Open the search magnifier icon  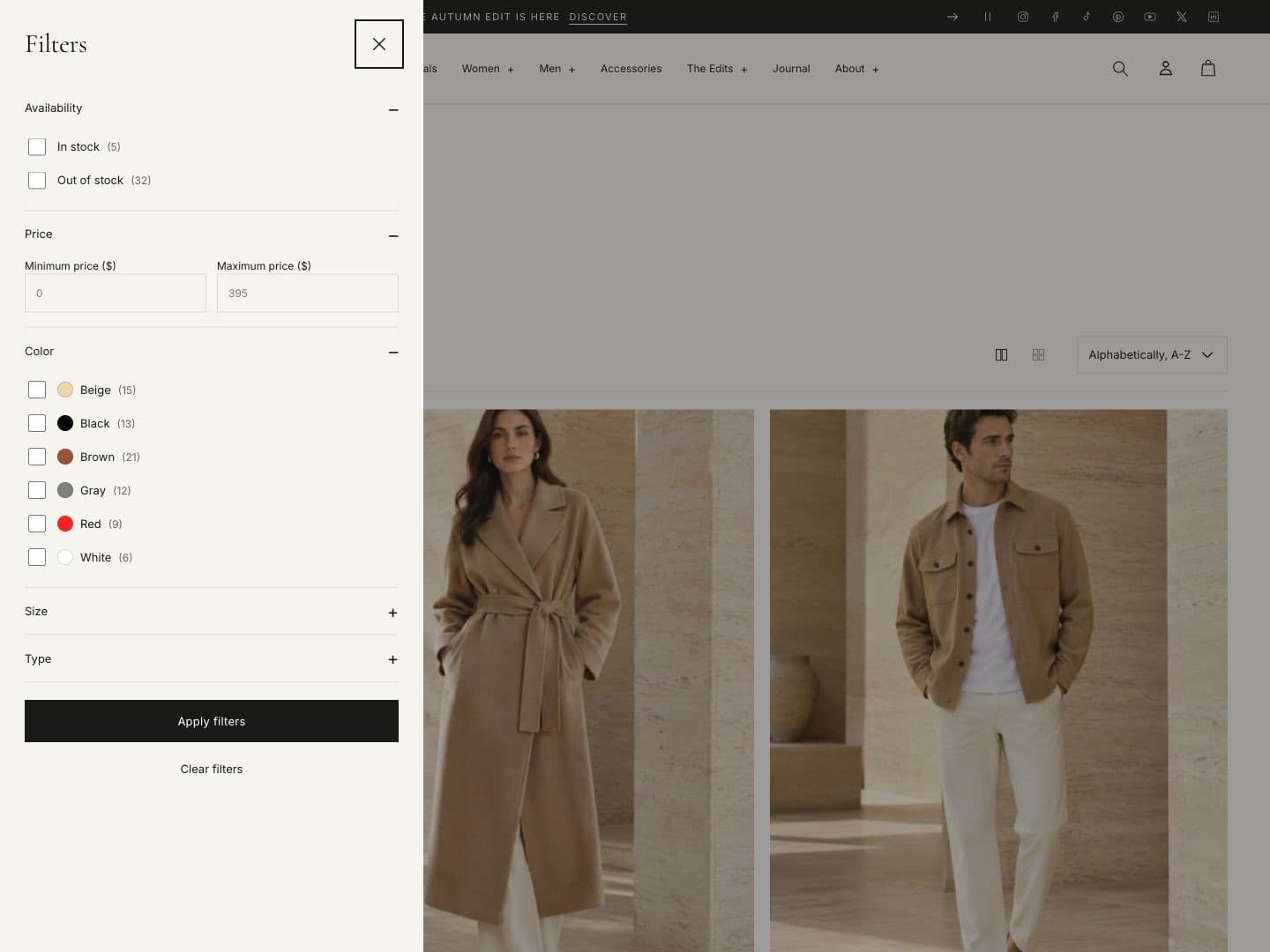1120,69
